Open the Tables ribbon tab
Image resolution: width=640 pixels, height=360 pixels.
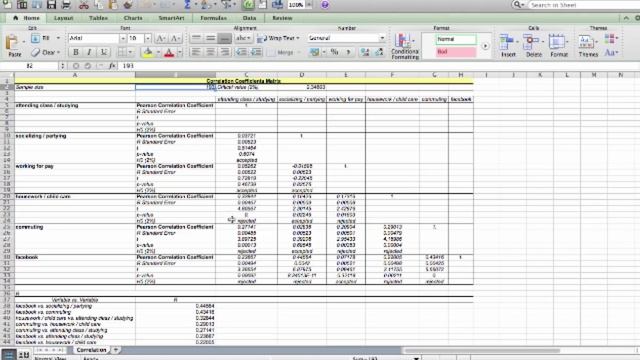(98, 18)
